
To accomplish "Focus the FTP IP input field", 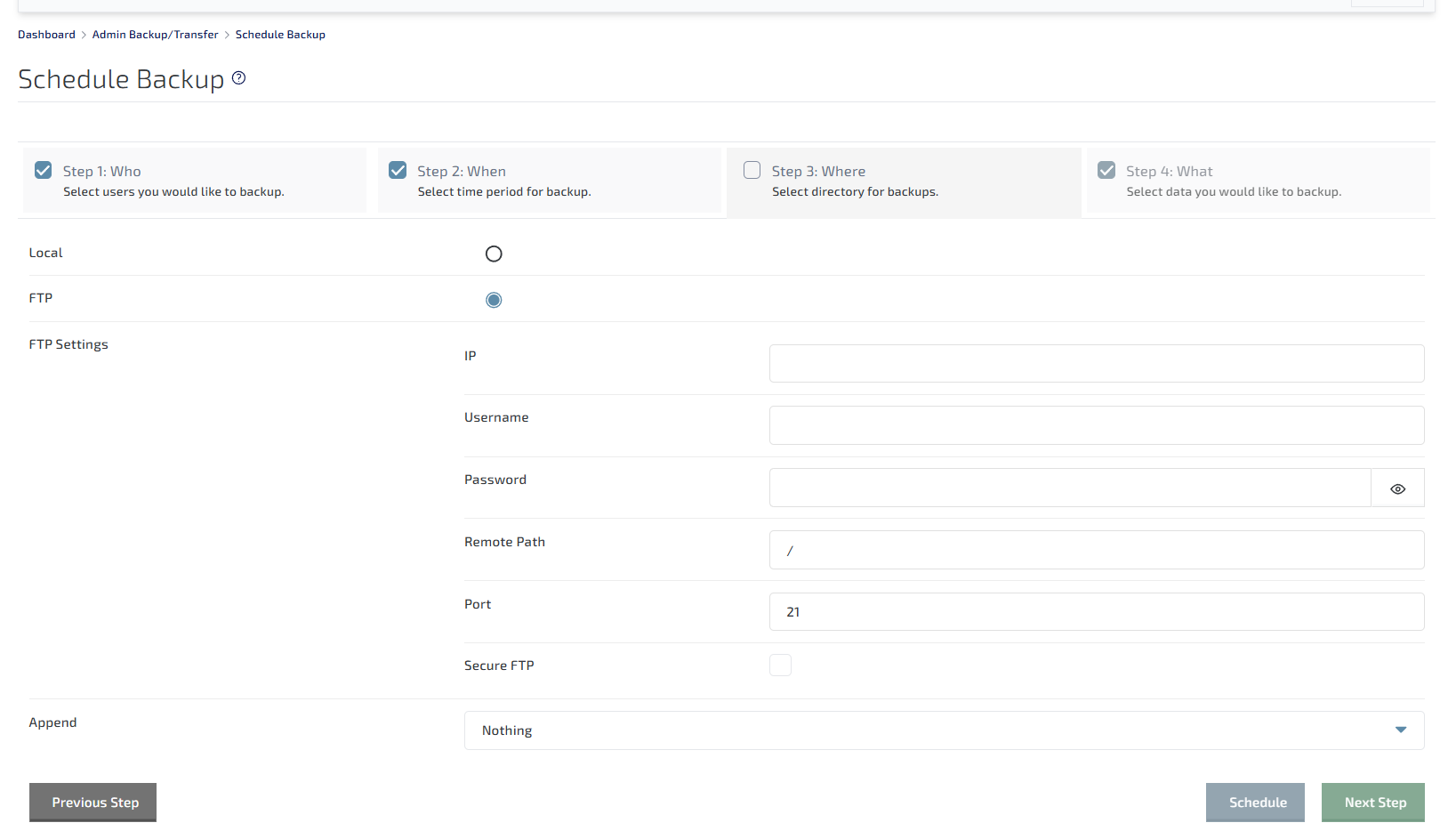I will [x=1096, y=364].
